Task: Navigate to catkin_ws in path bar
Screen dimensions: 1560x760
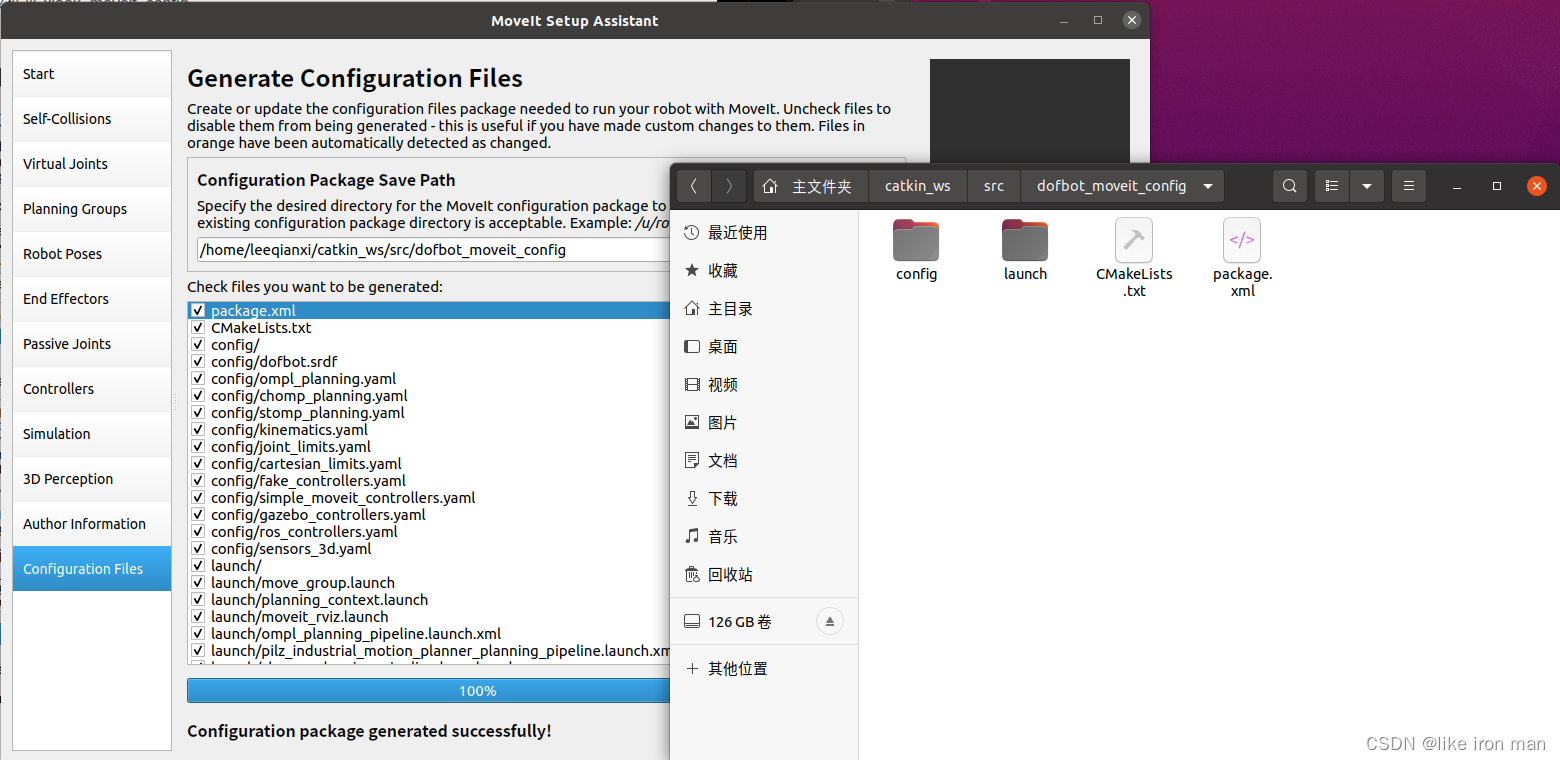Action: tap(918, 186)
